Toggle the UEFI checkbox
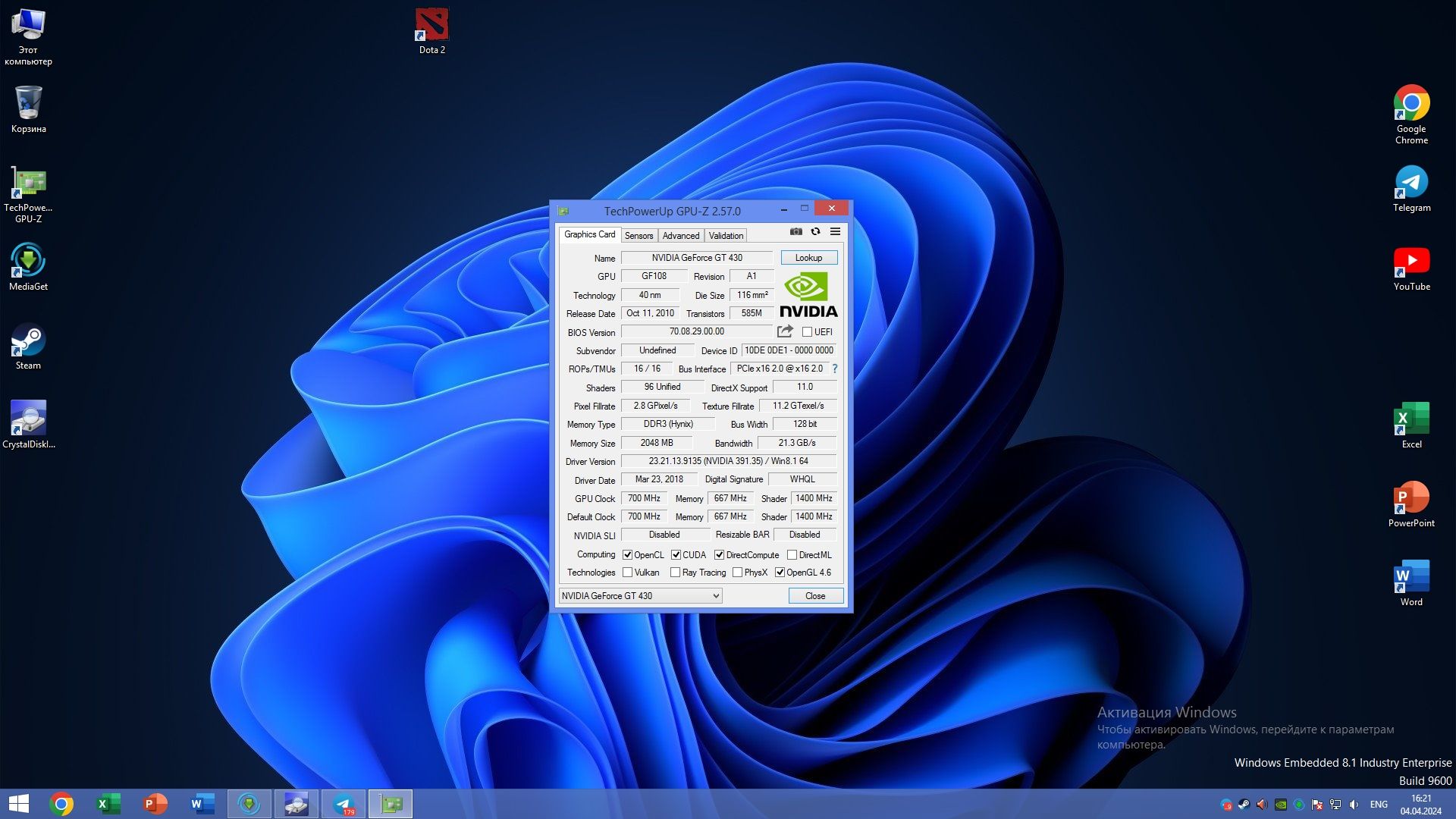 coord(807,331)
